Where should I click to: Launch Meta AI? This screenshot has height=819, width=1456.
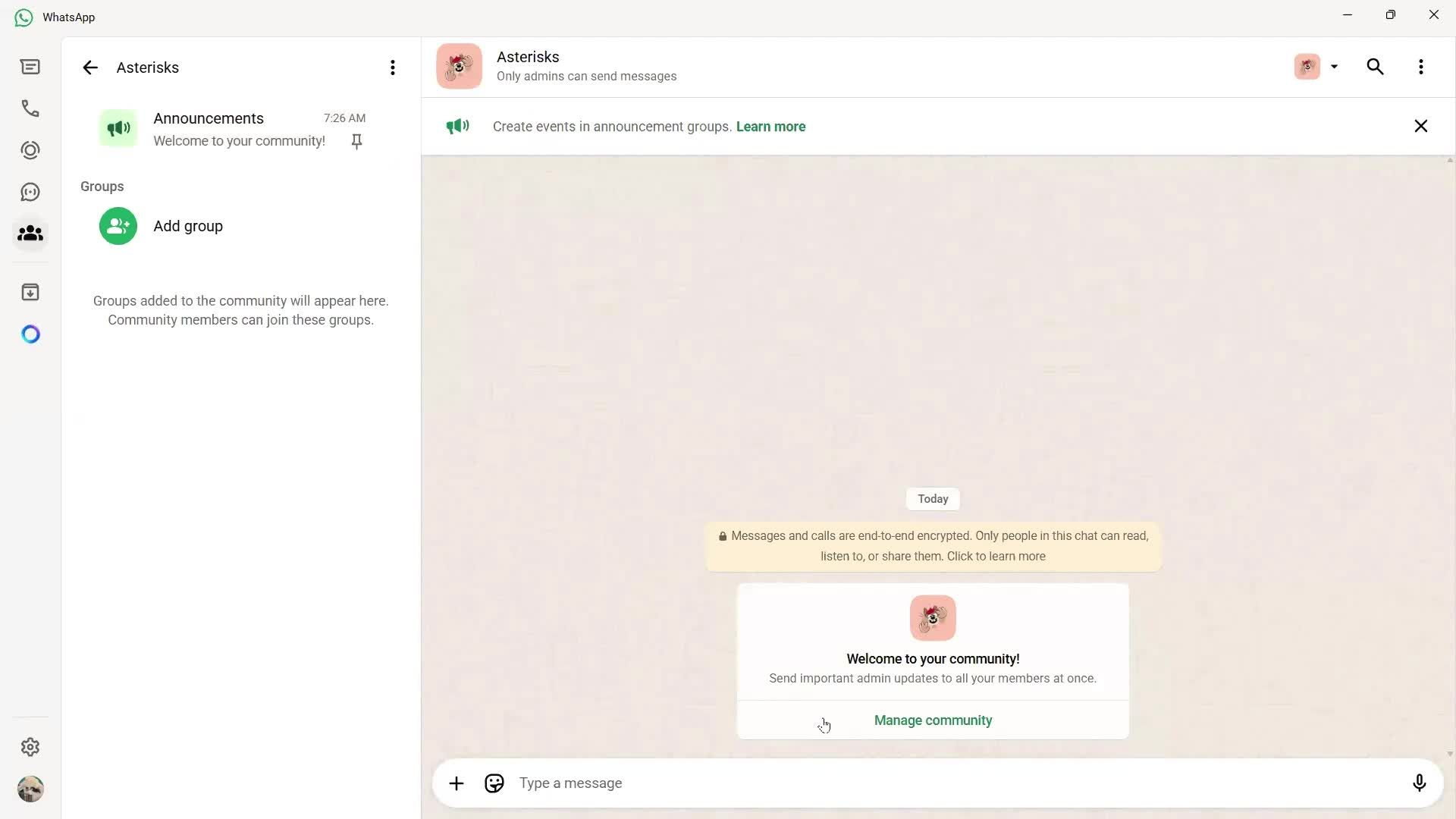pyautogui.click(x=30, y=334)
